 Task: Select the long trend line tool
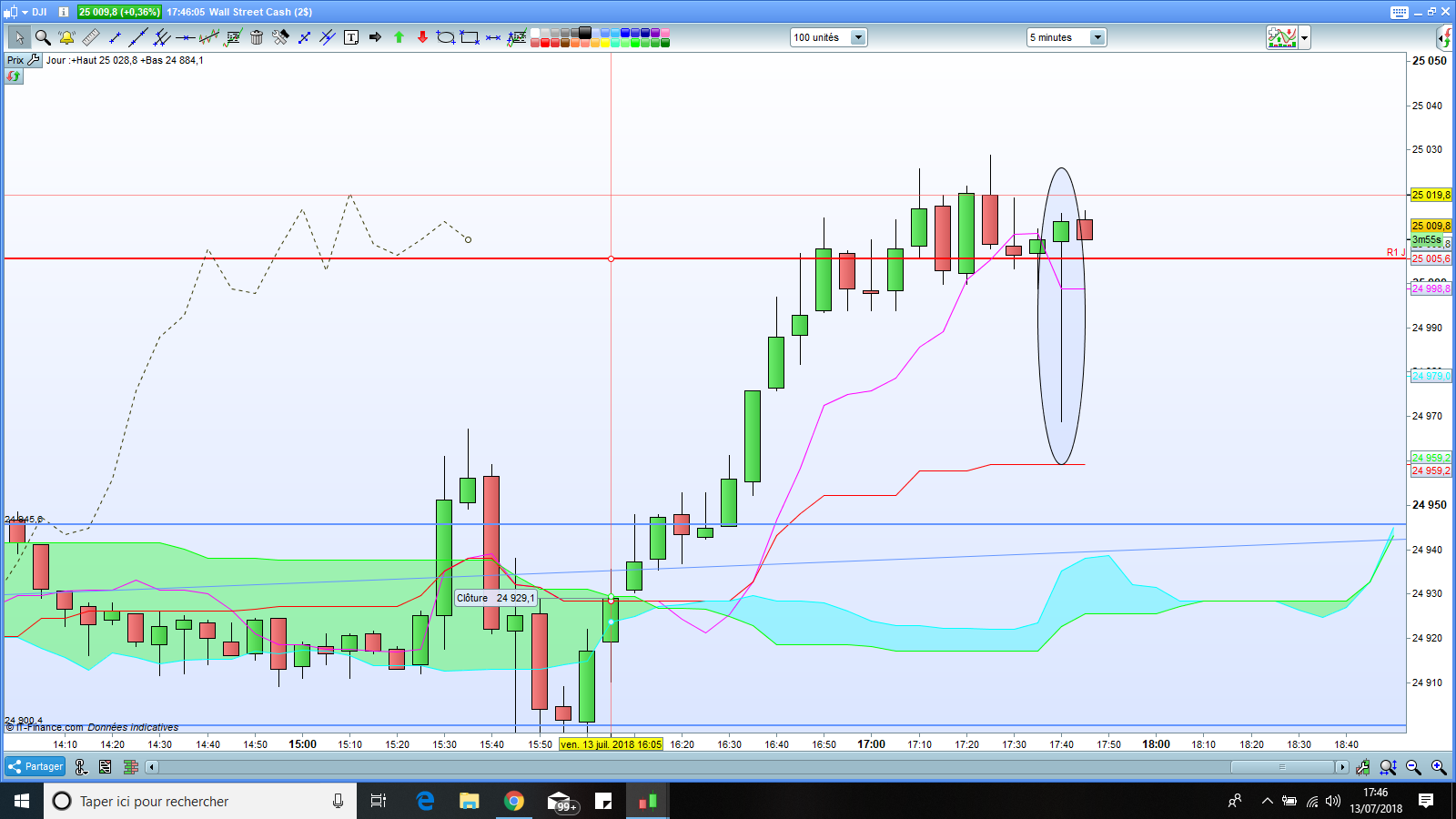(x=138, y=37)
